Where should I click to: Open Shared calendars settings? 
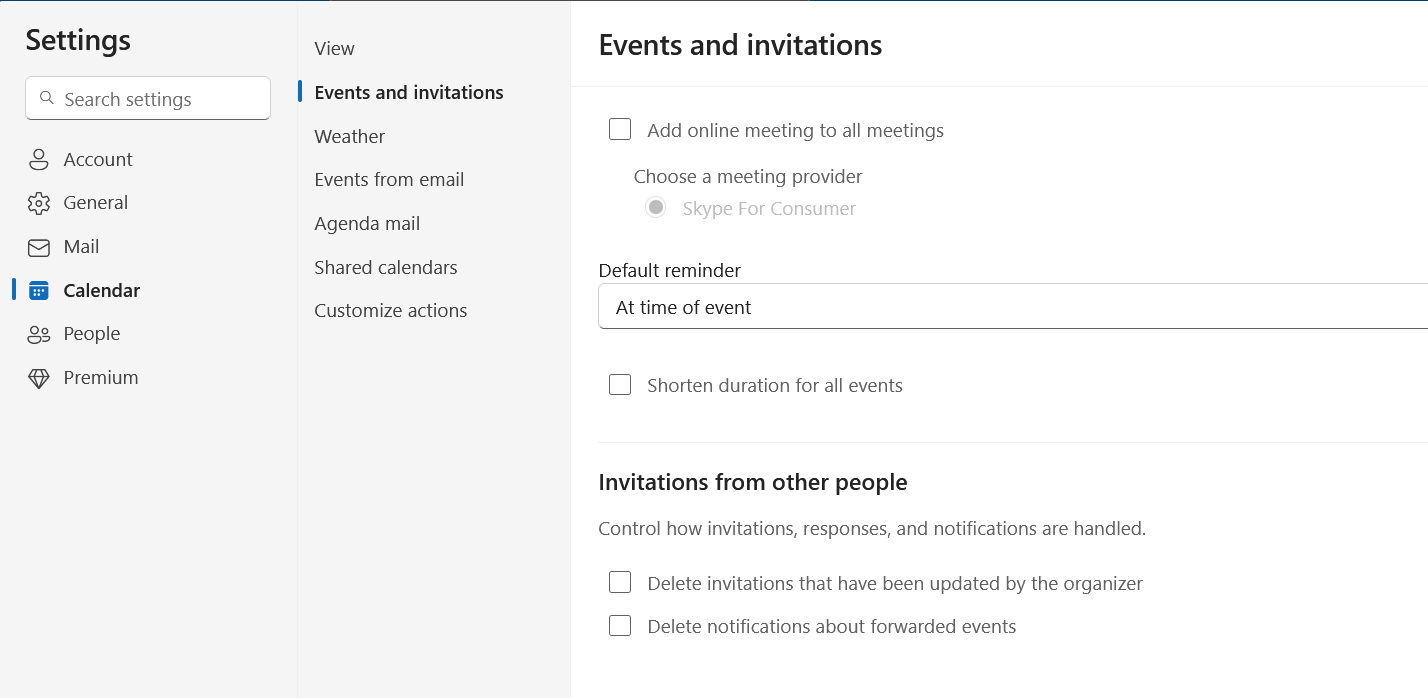[386, 267]
